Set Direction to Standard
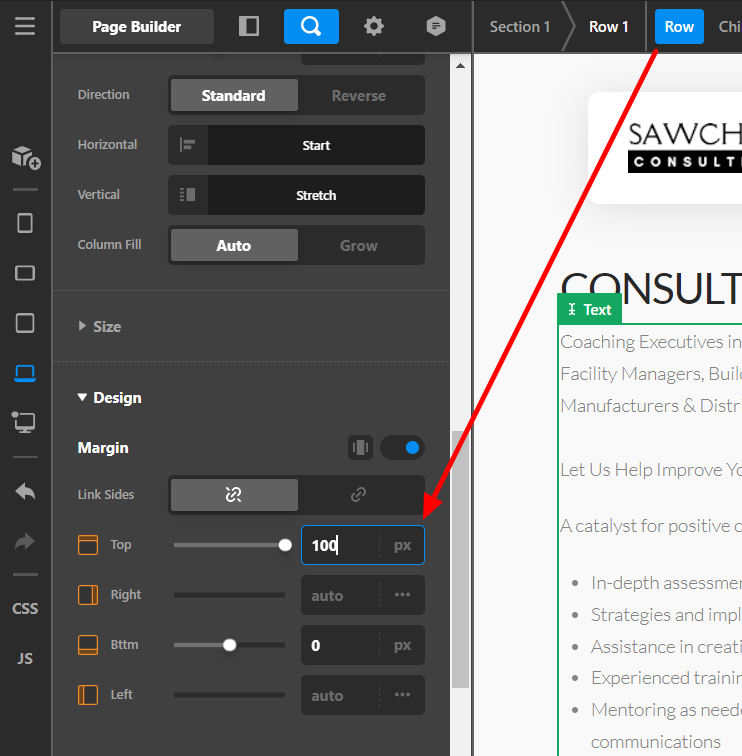Image resolution: width=742 pixels, height=756 pixels. point(234,95)
